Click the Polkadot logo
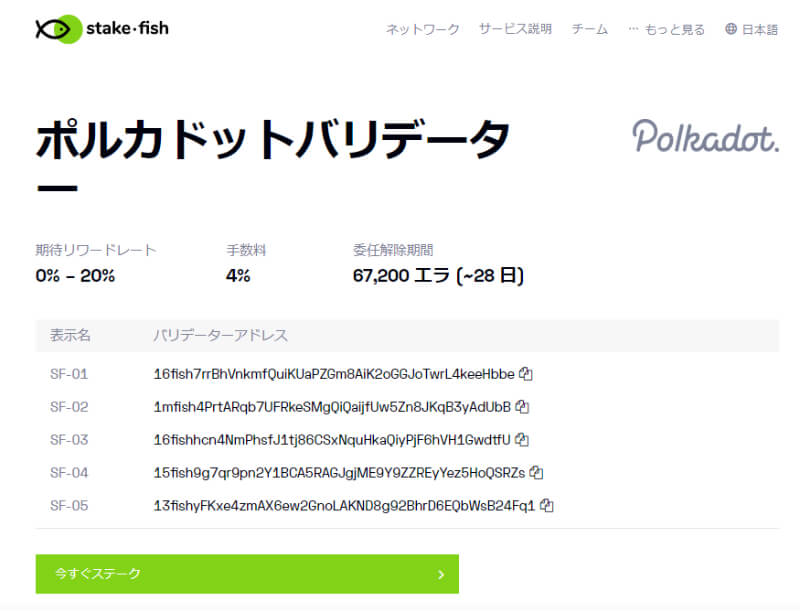The image size is (800, 612). pyautogui.click(x=705, y=138)
